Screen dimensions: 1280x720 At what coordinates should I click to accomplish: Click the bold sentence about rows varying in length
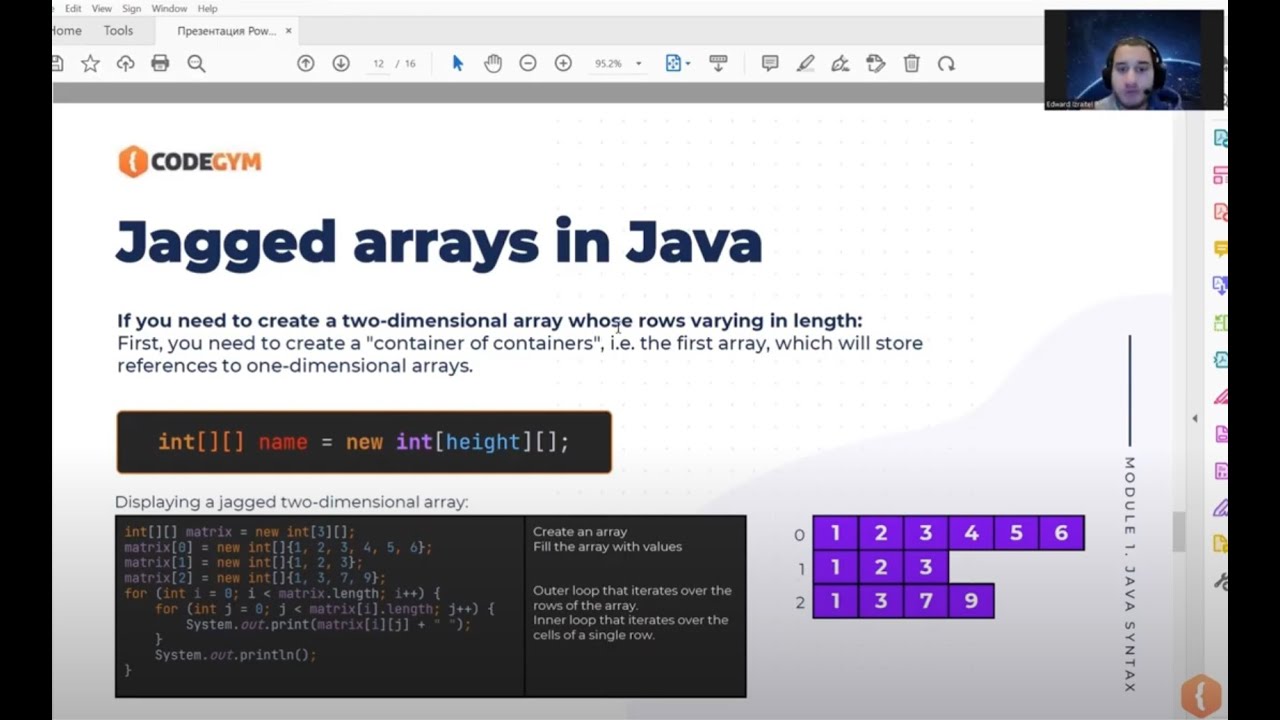489,320
